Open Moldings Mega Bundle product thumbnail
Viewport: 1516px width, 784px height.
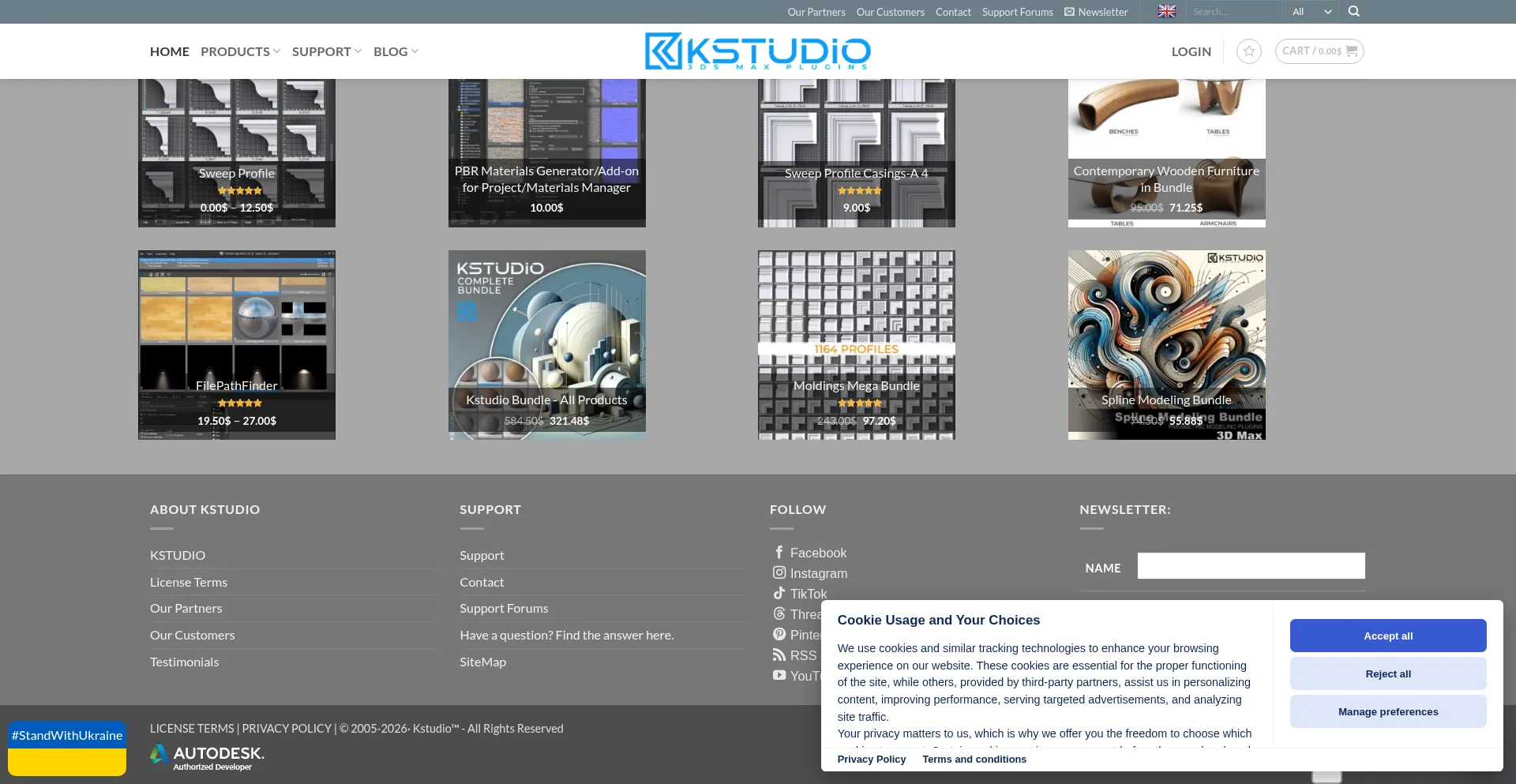[x=857, y=345]
